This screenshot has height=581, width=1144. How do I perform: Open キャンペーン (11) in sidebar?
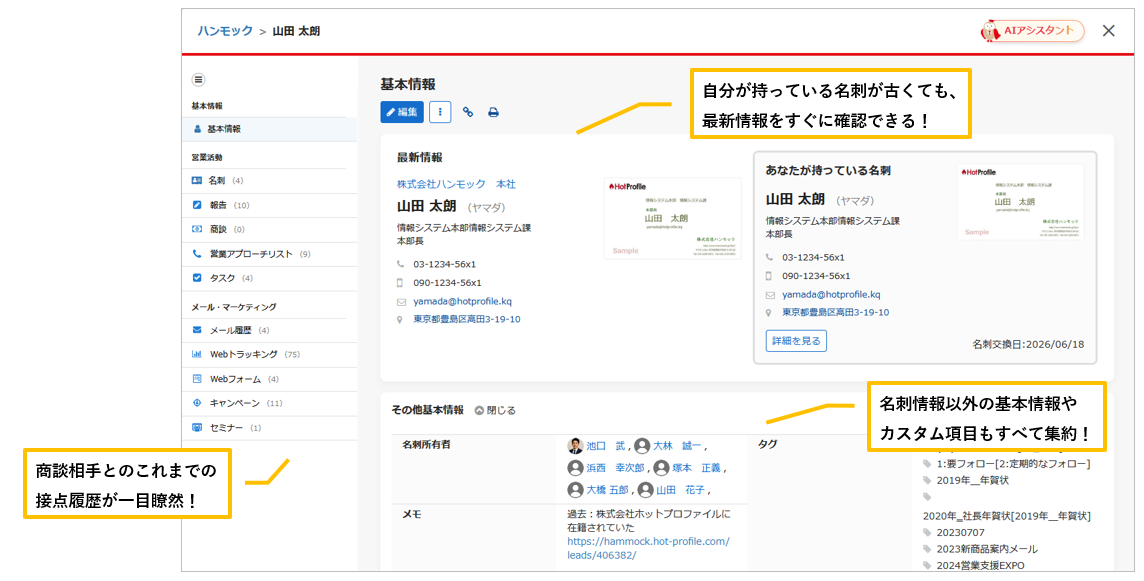(270, 403)
